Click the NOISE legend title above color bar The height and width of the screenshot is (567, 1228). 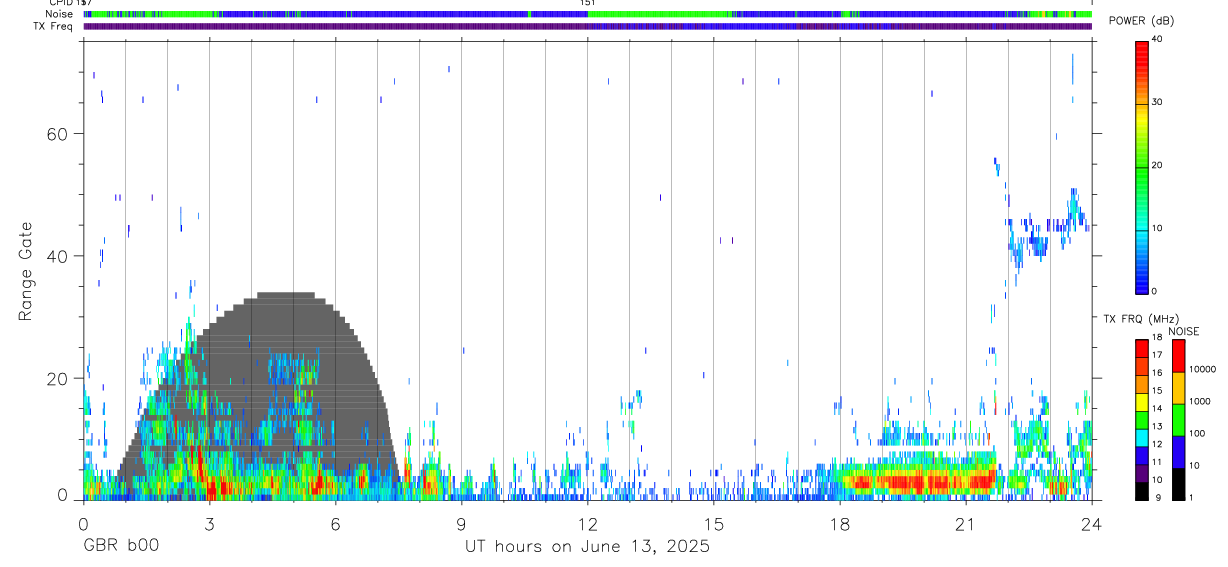pos(1184,331)
